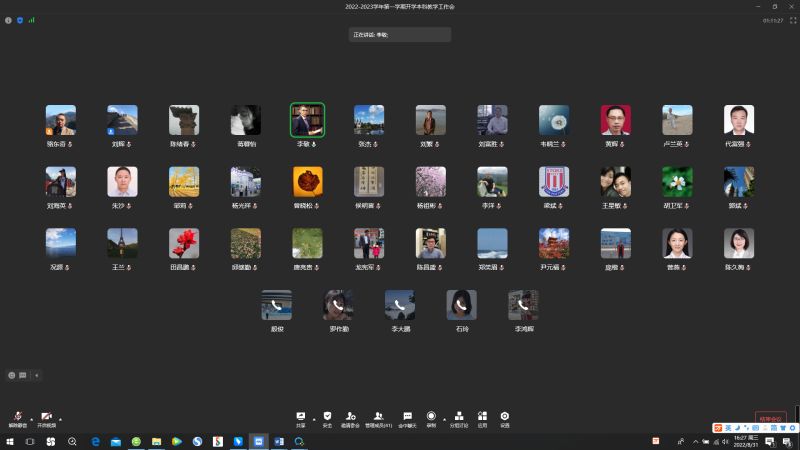Open Breakout rooms (分组讨论)
The image size is (800, 450).
coord(458,416)
